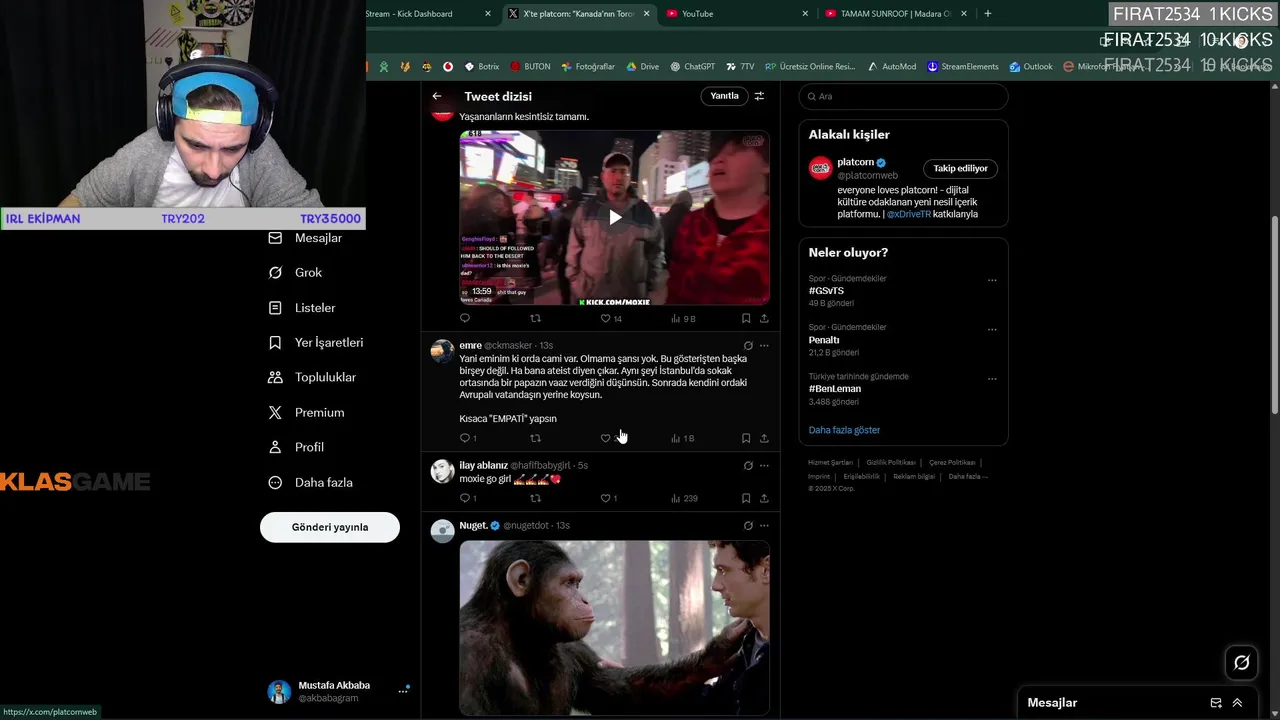Open Mustafa Akbaba account menu dots
Viewport: 1280px width, 720px height.
(x=404, y=691)
